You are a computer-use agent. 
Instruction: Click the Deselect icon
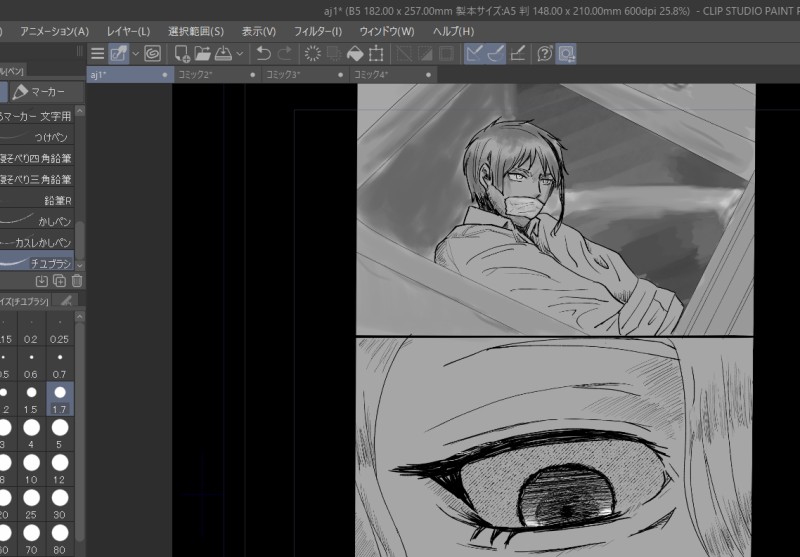[x=404, y=54]
